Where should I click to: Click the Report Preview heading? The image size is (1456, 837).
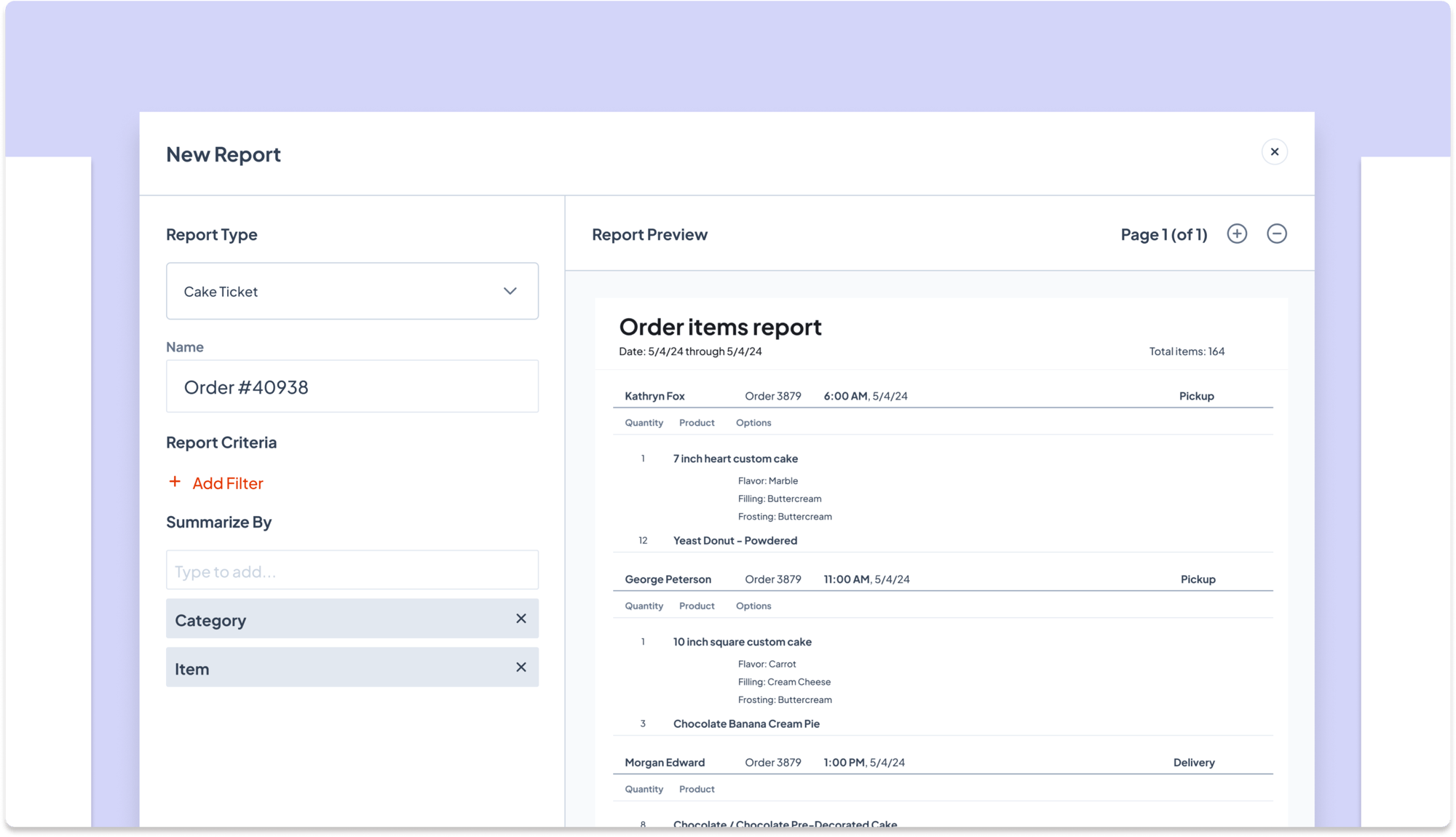pyautogui.click(x=649, y=234)
